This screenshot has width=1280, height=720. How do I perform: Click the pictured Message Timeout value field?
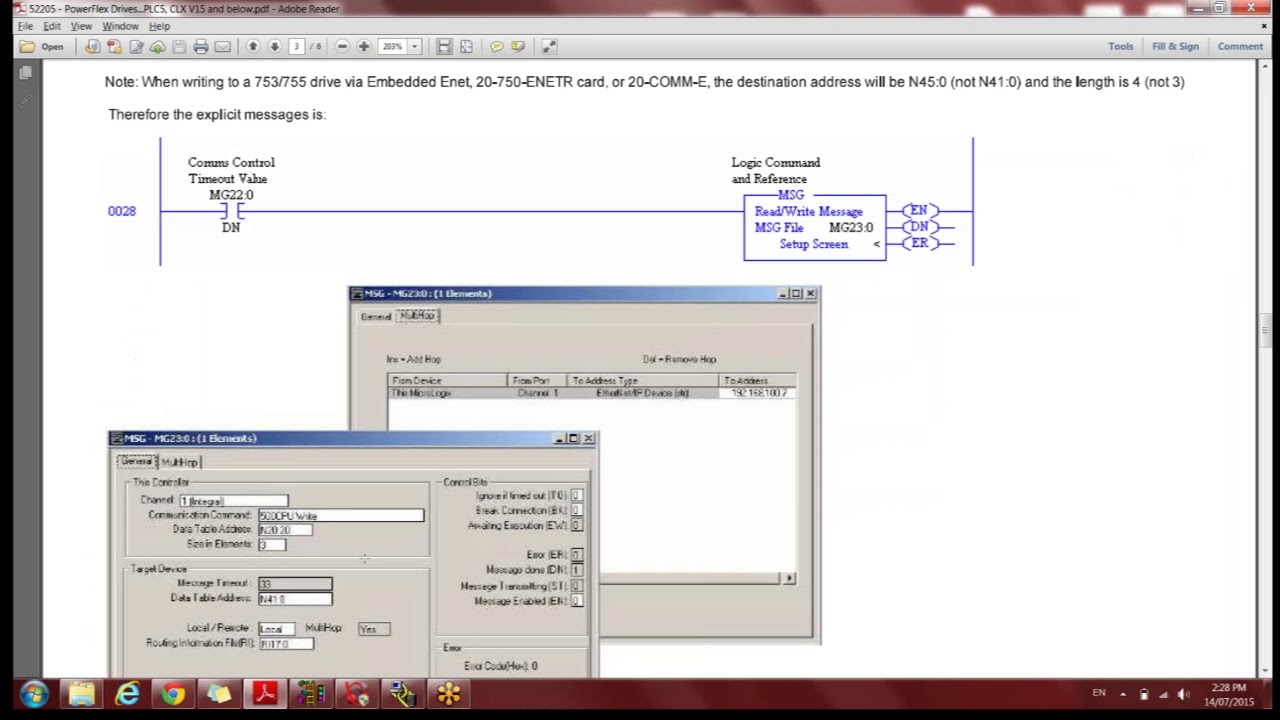[295, 584]
